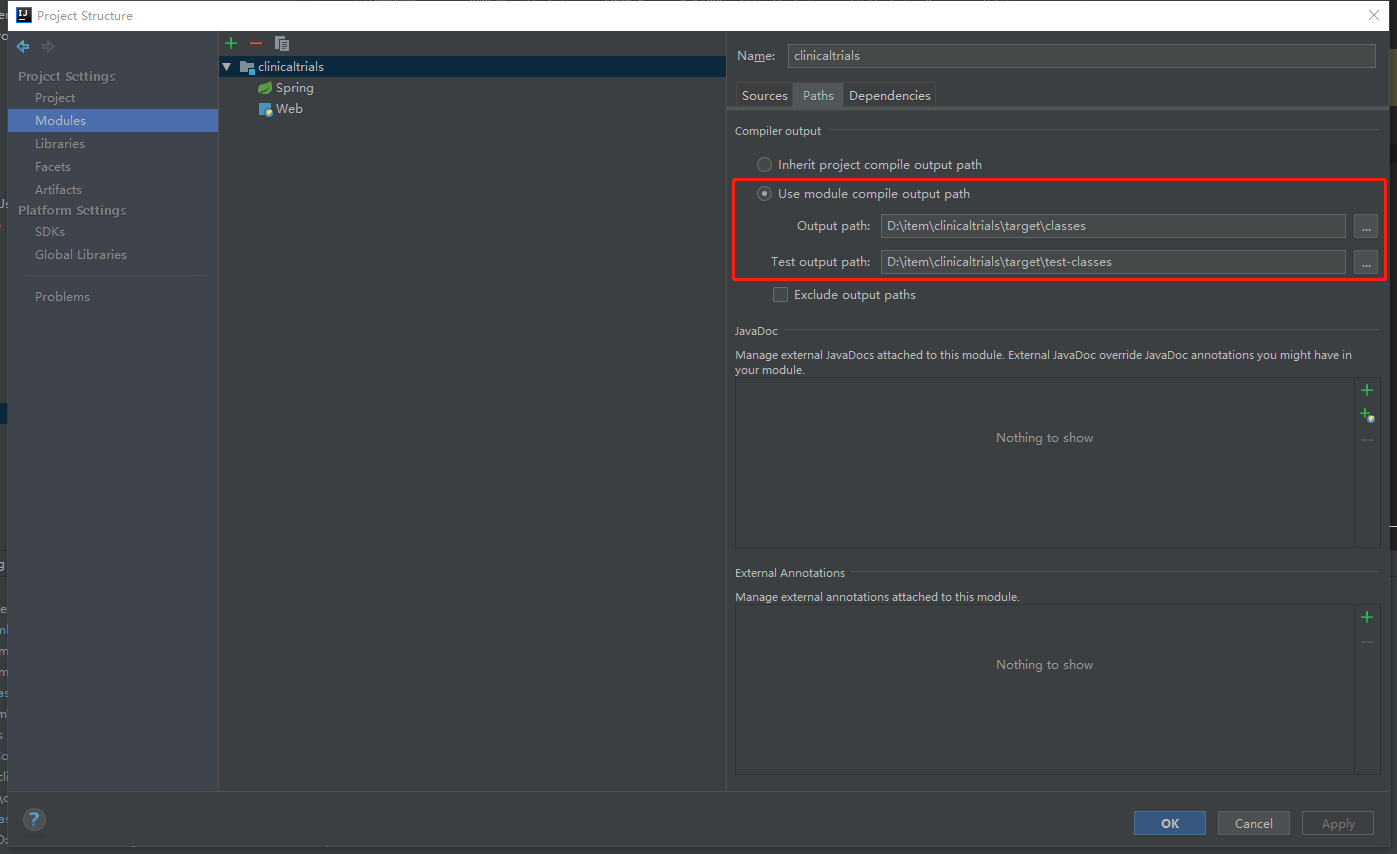Remove the external annotation minus icon
Image resolution: width=1397 pixels, height=854 pixels.
coord(1367,642)
